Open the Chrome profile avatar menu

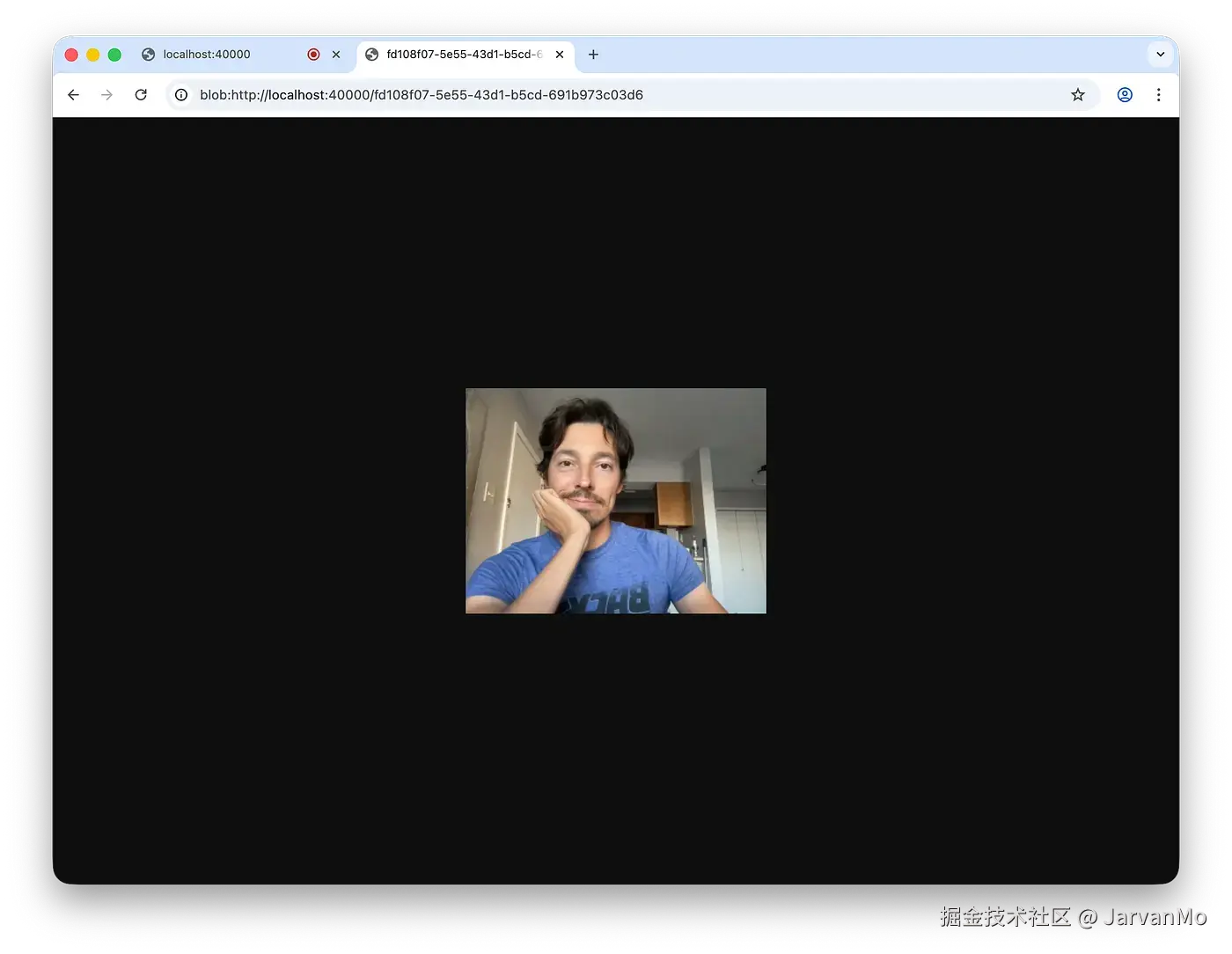coord(1124,94)
